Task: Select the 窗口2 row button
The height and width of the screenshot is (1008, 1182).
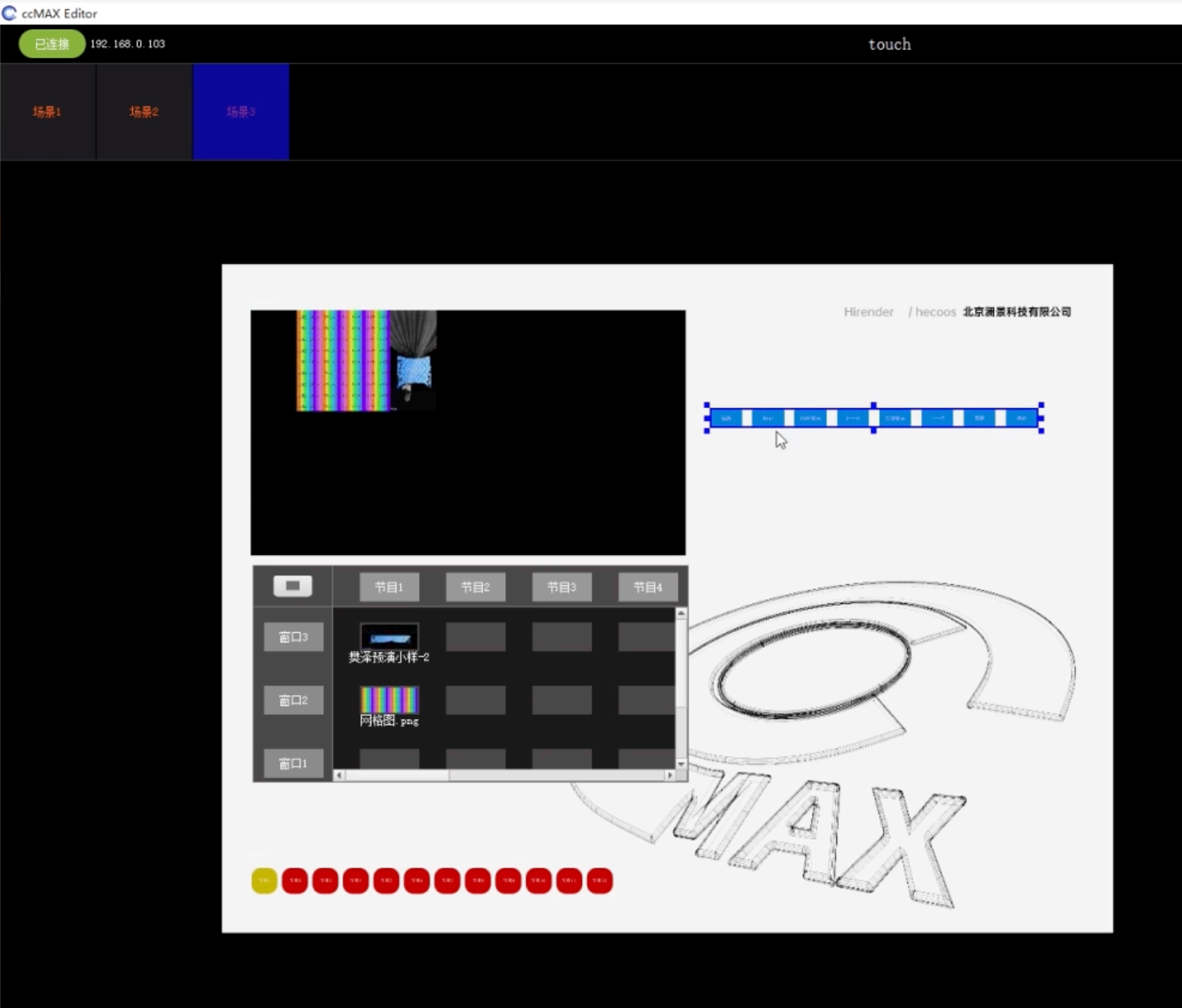Action: tap(293, 700)
